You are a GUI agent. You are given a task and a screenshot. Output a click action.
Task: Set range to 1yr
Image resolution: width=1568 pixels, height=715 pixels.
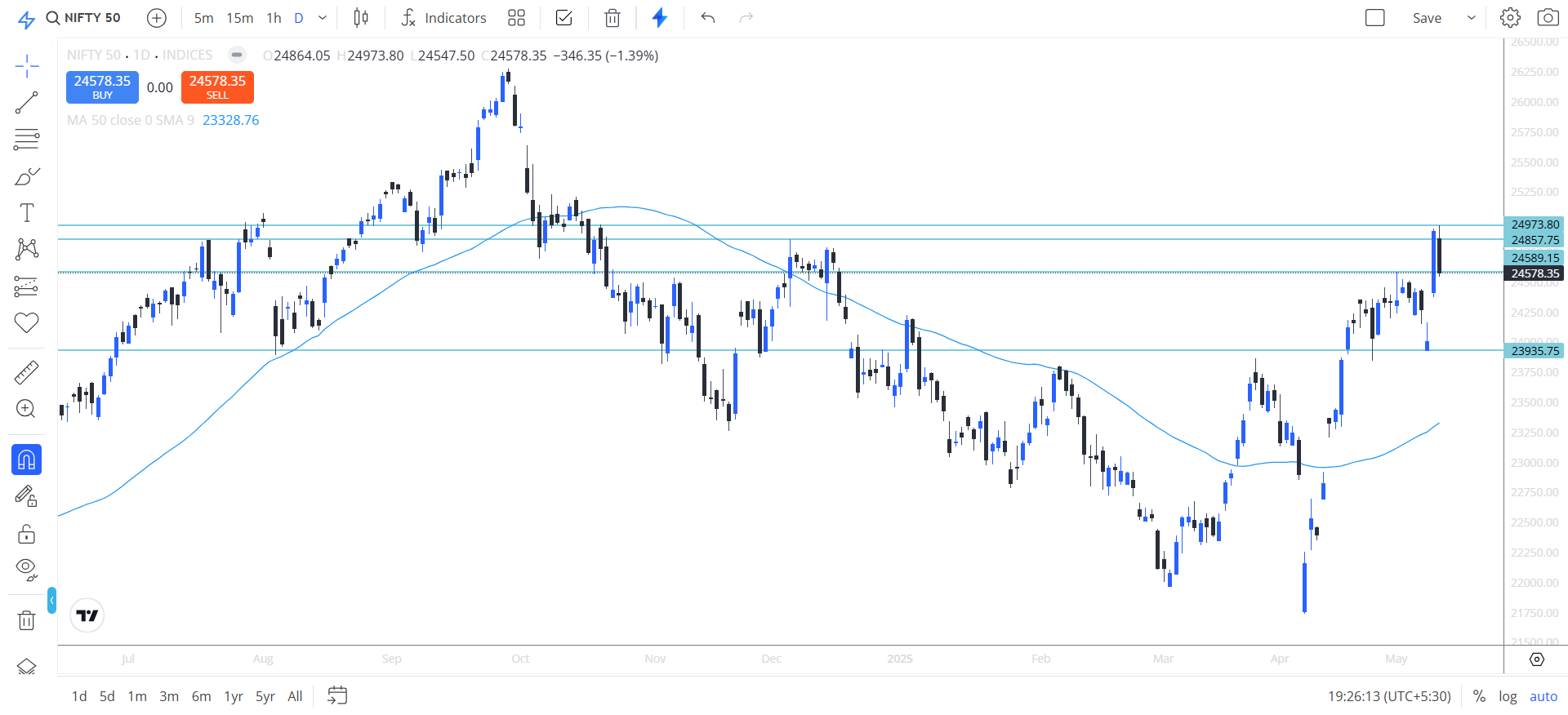(234, 696)
